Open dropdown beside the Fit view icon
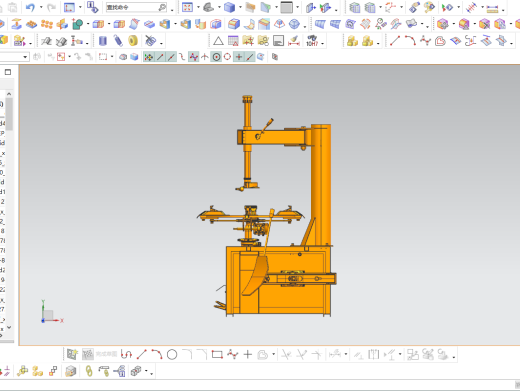The image size is (520, 391). coord(198,7)
